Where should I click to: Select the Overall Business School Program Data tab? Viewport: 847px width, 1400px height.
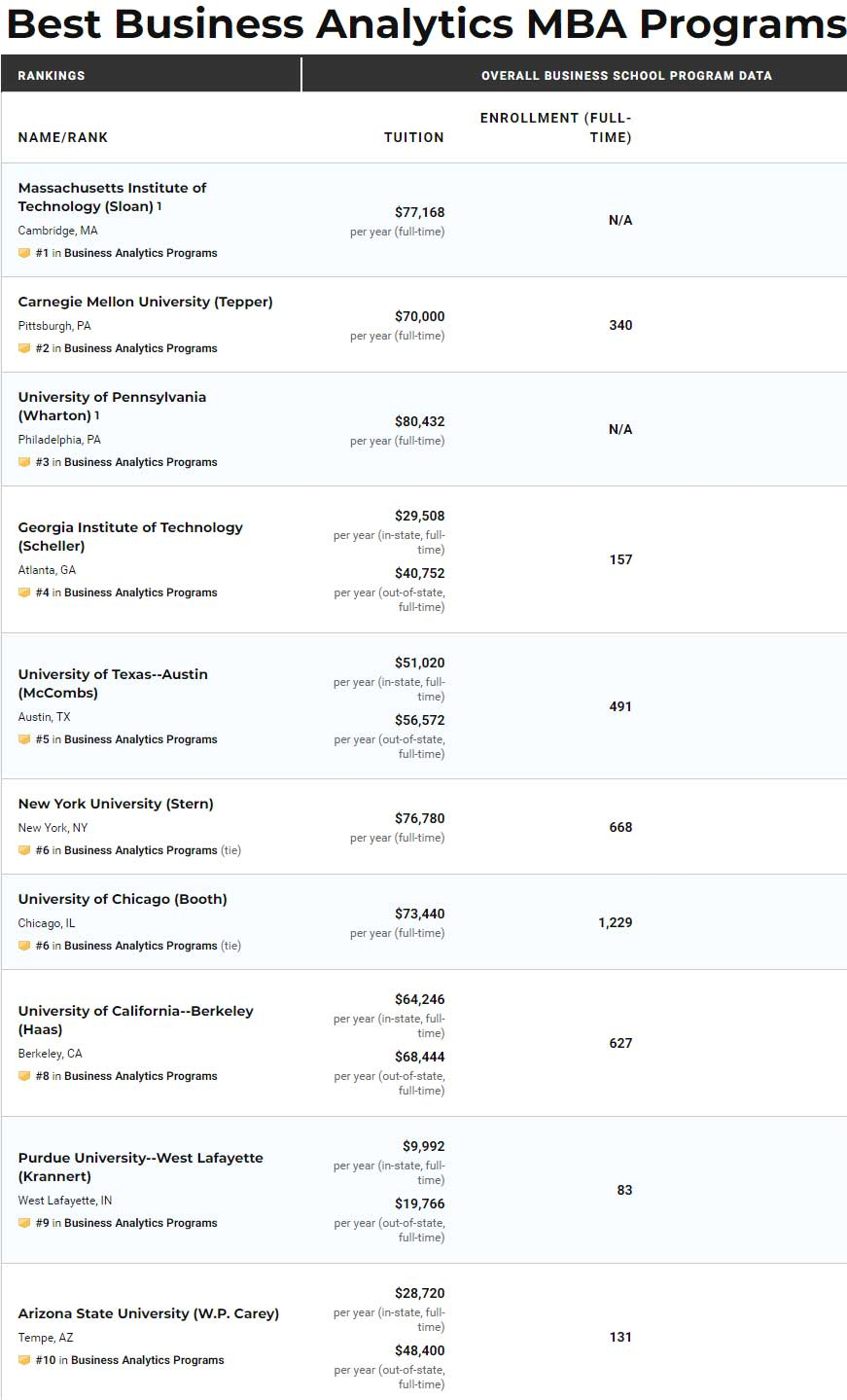click(626, 75)
